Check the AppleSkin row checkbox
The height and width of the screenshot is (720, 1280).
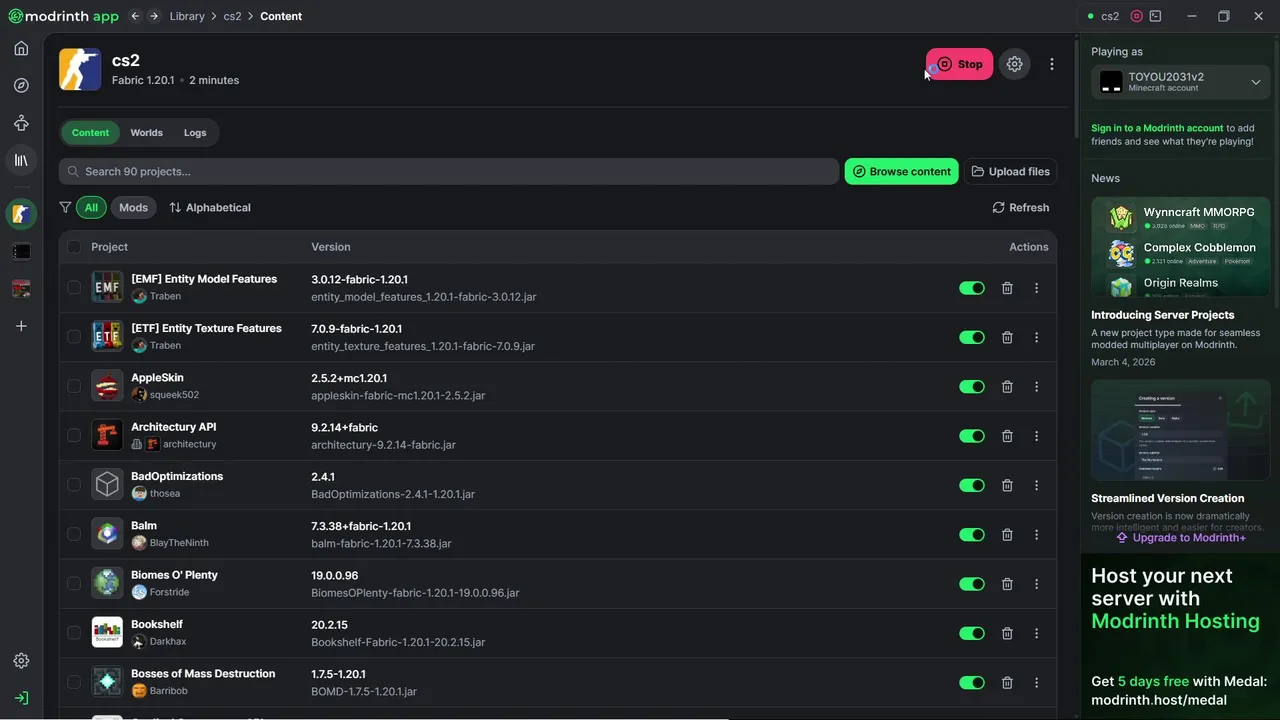(74, 386)
